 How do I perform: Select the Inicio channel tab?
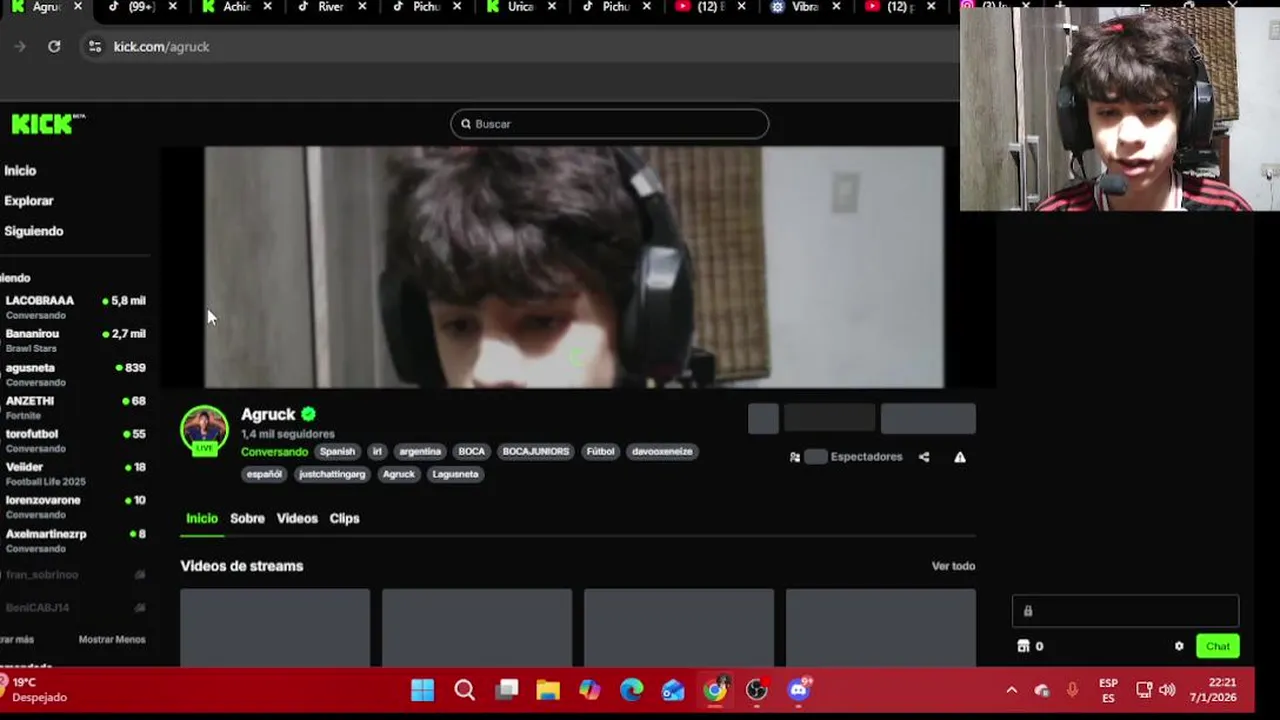201,518
